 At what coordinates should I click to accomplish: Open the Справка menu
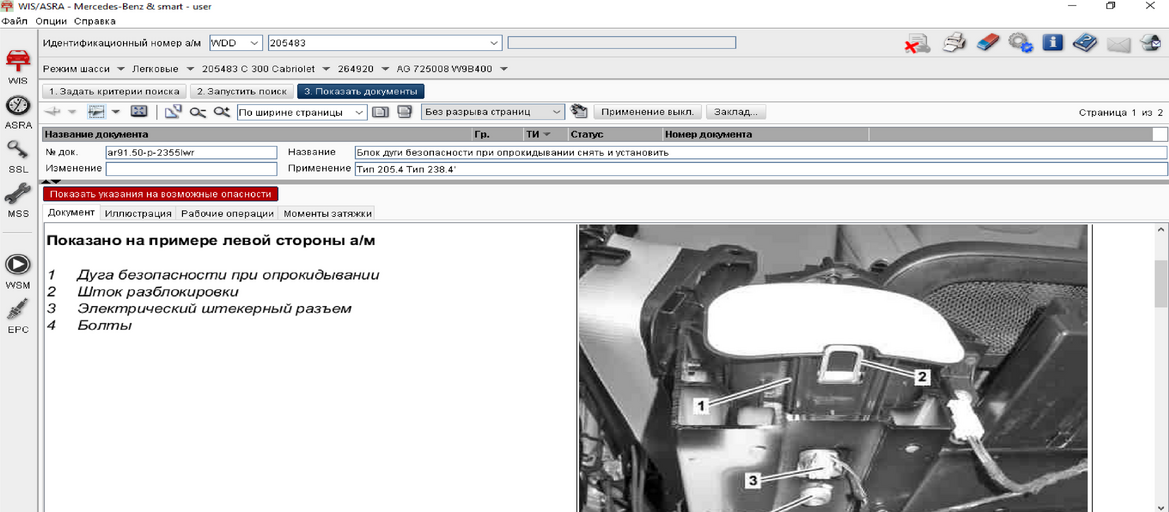[x=95, y=21]
